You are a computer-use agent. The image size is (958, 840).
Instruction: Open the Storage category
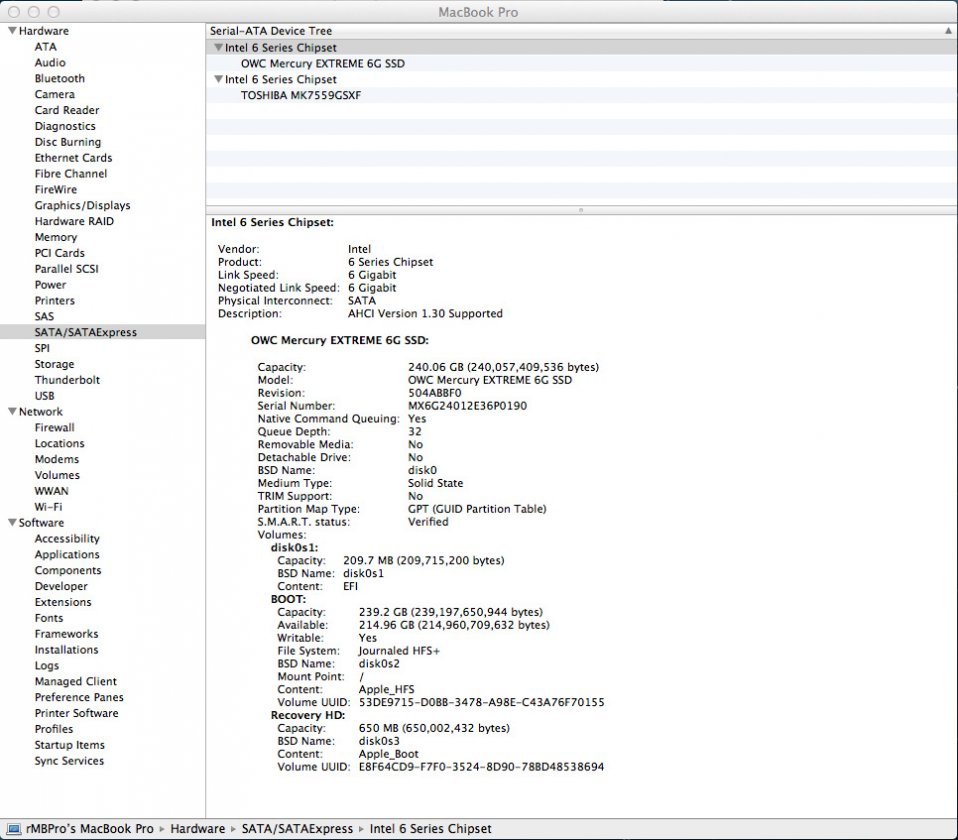(54, 365)
